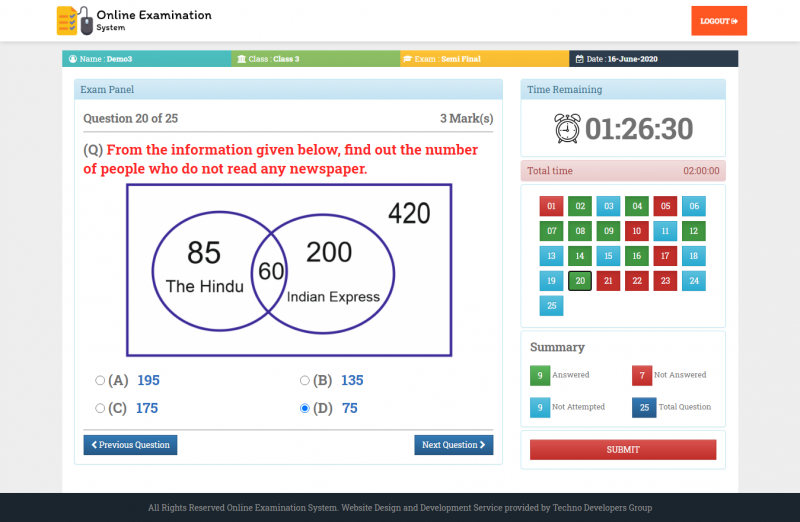The image size is (800, 522).
Task: Click the user icon beside Name
Action: (x=73, y=59)
